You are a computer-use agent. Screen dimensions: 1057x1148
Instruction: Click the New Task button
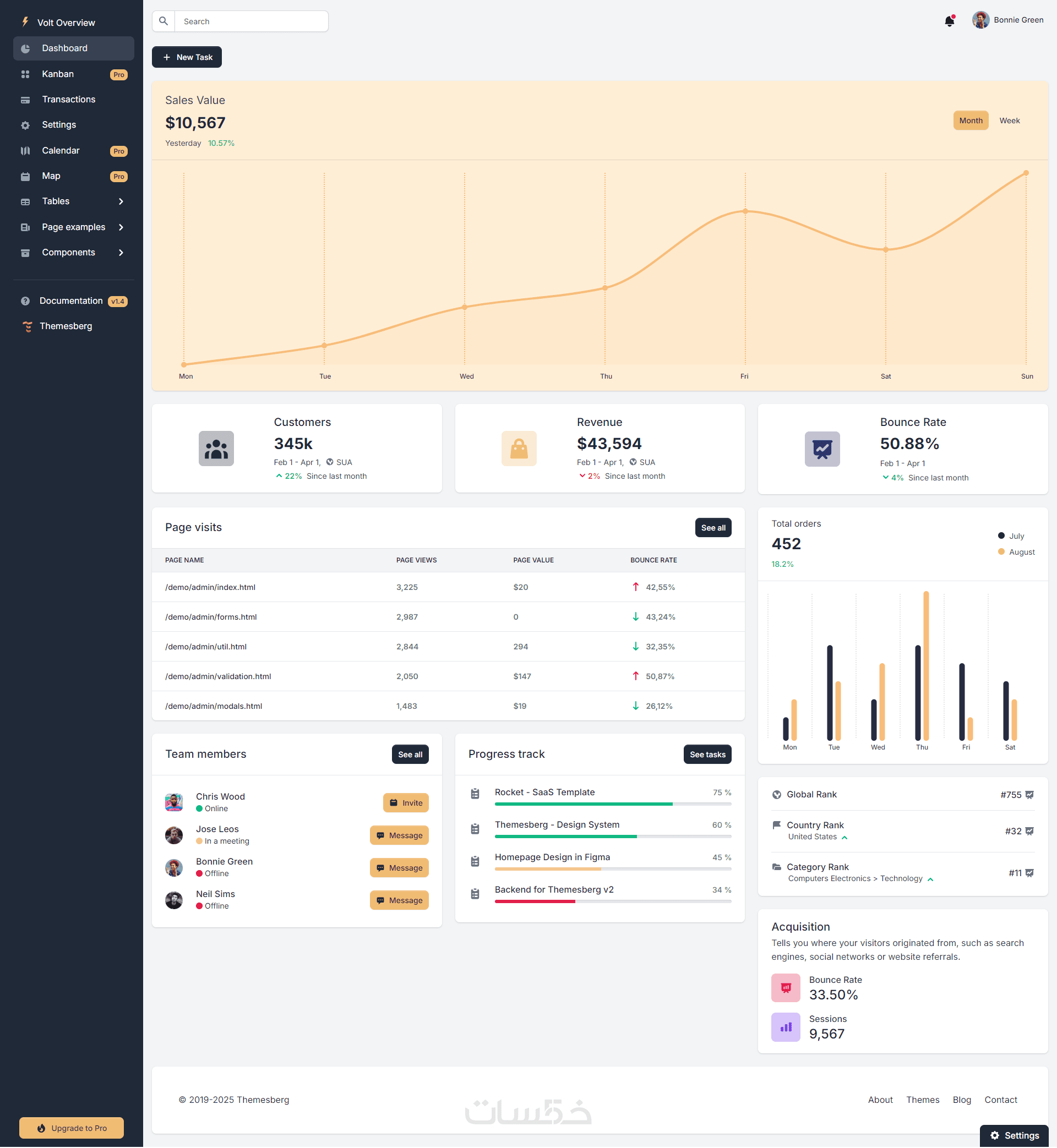pyautogui.click(x=187, y=57)
